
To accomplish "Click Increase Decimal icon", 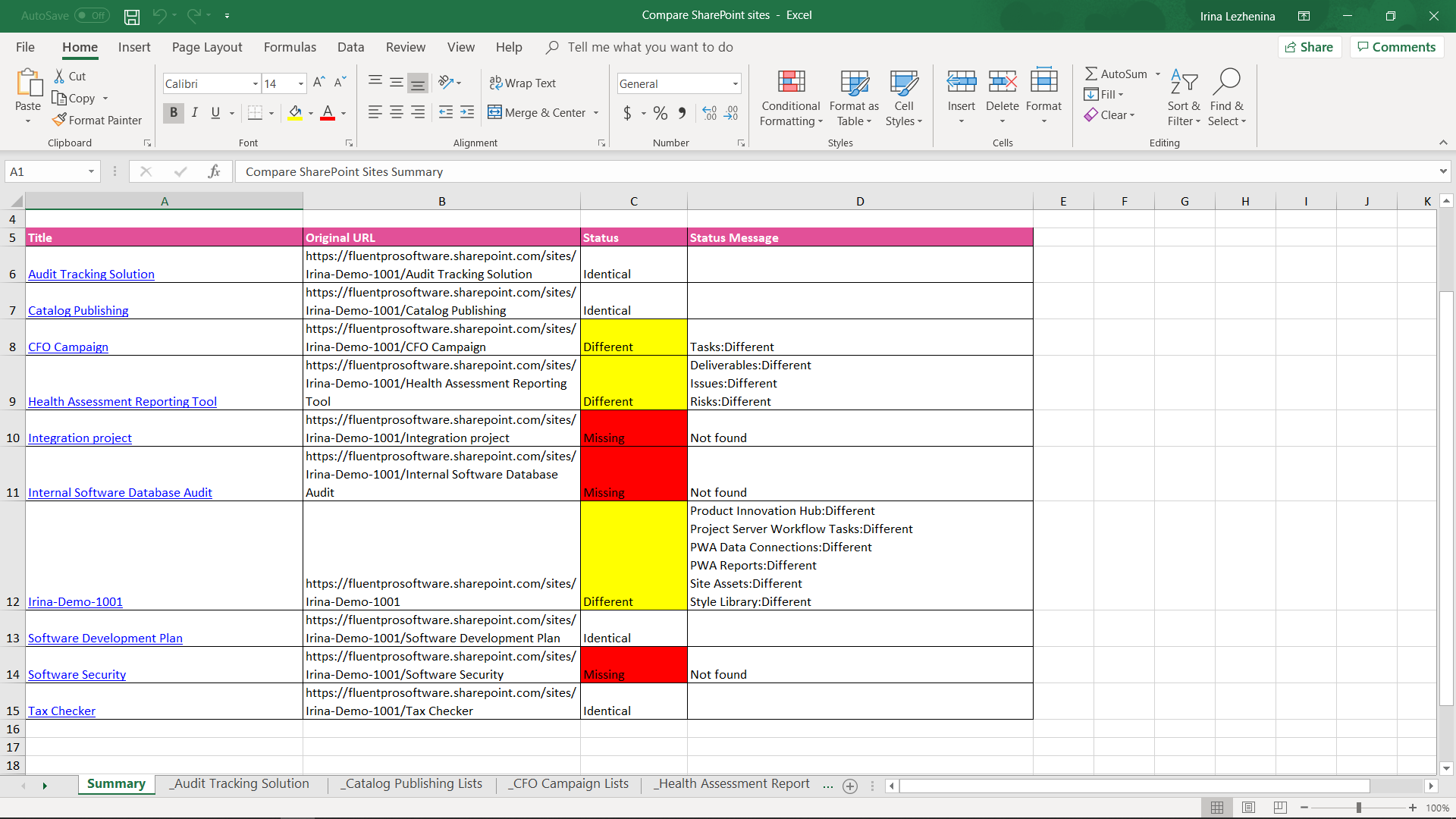I will 709,113.
